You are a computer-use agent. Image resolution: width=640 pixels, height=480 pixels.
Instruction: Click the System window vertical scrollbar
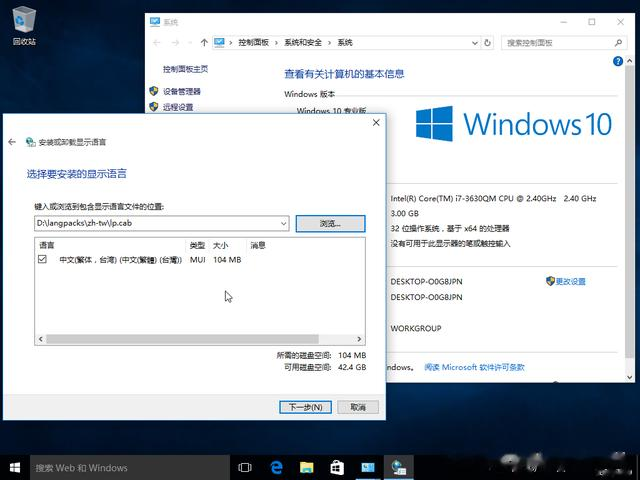pyautogui.click(x=629, y=212)
